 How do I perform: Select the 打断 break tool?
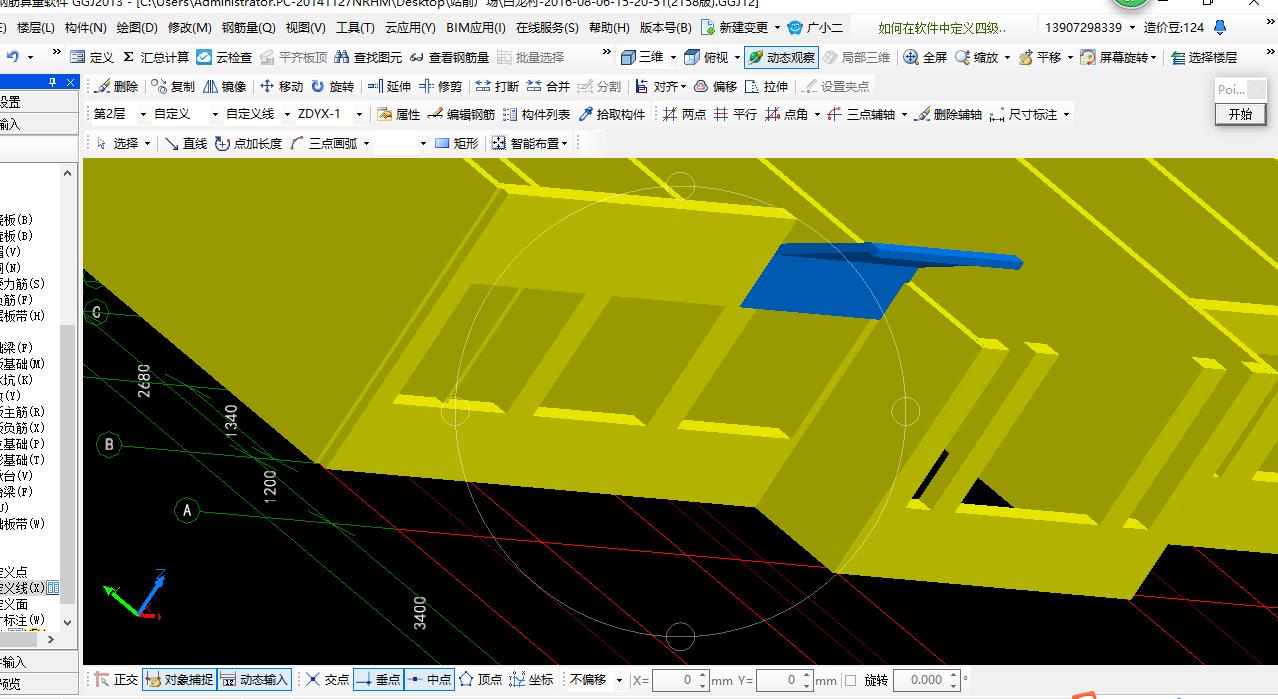[x=497, y=86]
